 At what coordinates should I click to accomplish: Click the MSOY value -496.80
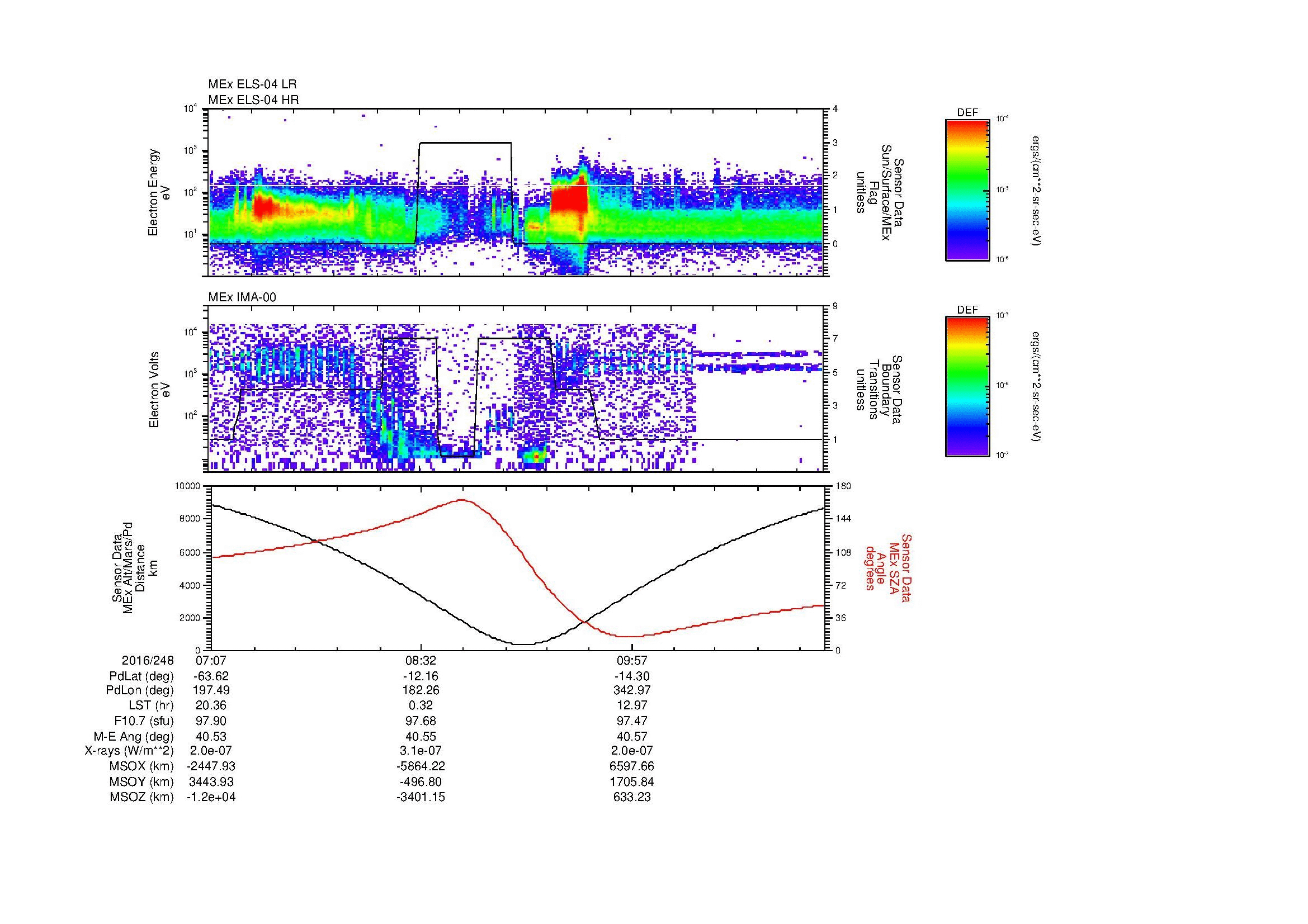click(x=421, y=781)
